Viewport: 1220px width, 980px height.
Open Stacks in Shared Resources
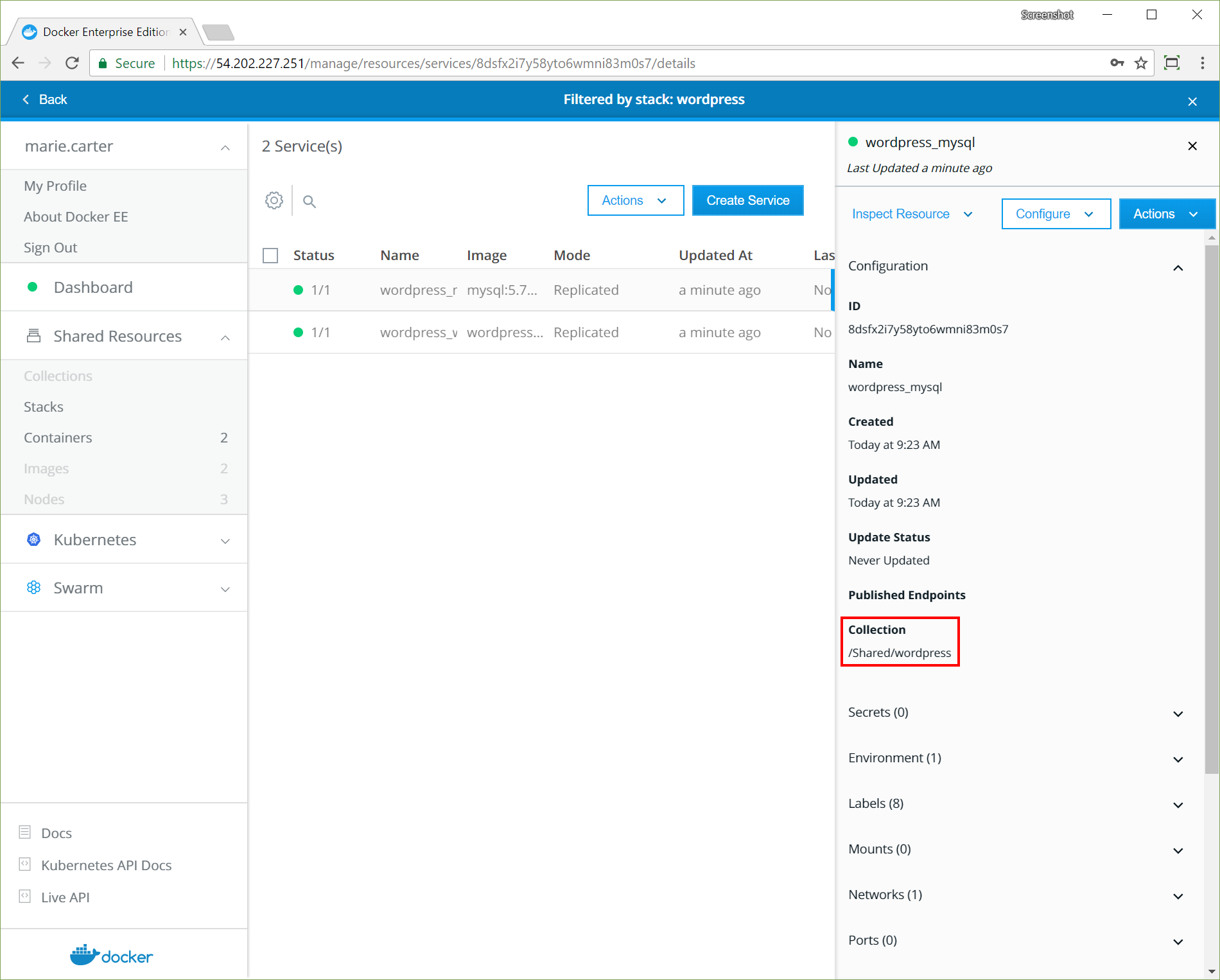(44, 407)
